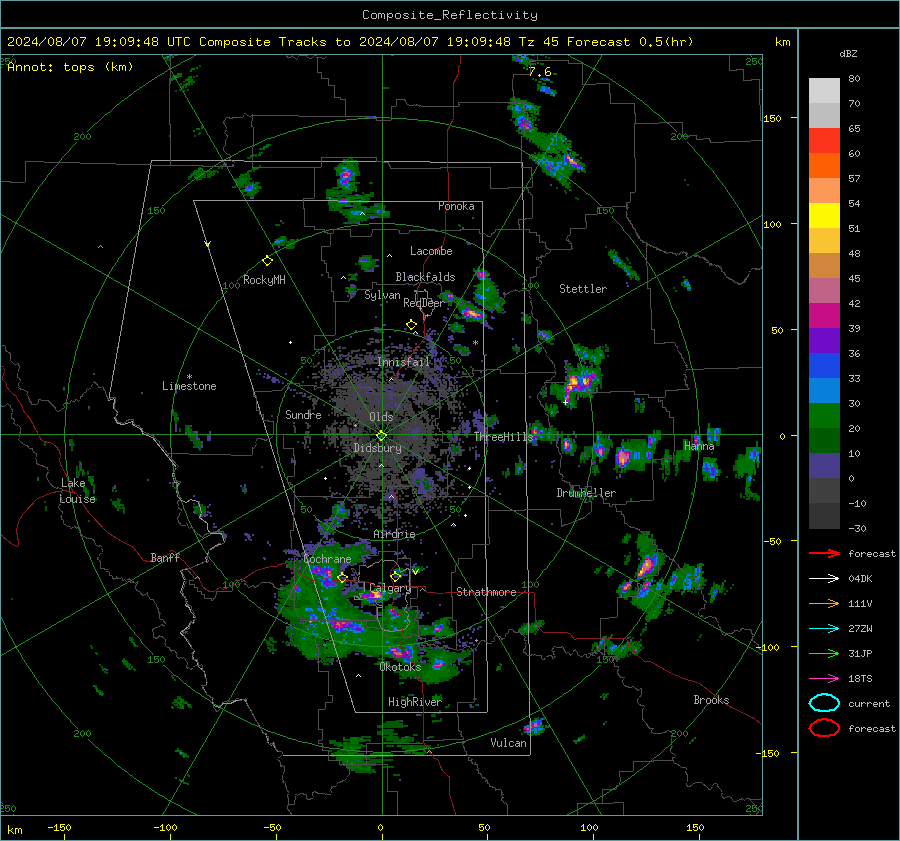Screen dimensions: 900x841
Task: Click the 7.6 storm tops annotation
Action: coord(540,72)
